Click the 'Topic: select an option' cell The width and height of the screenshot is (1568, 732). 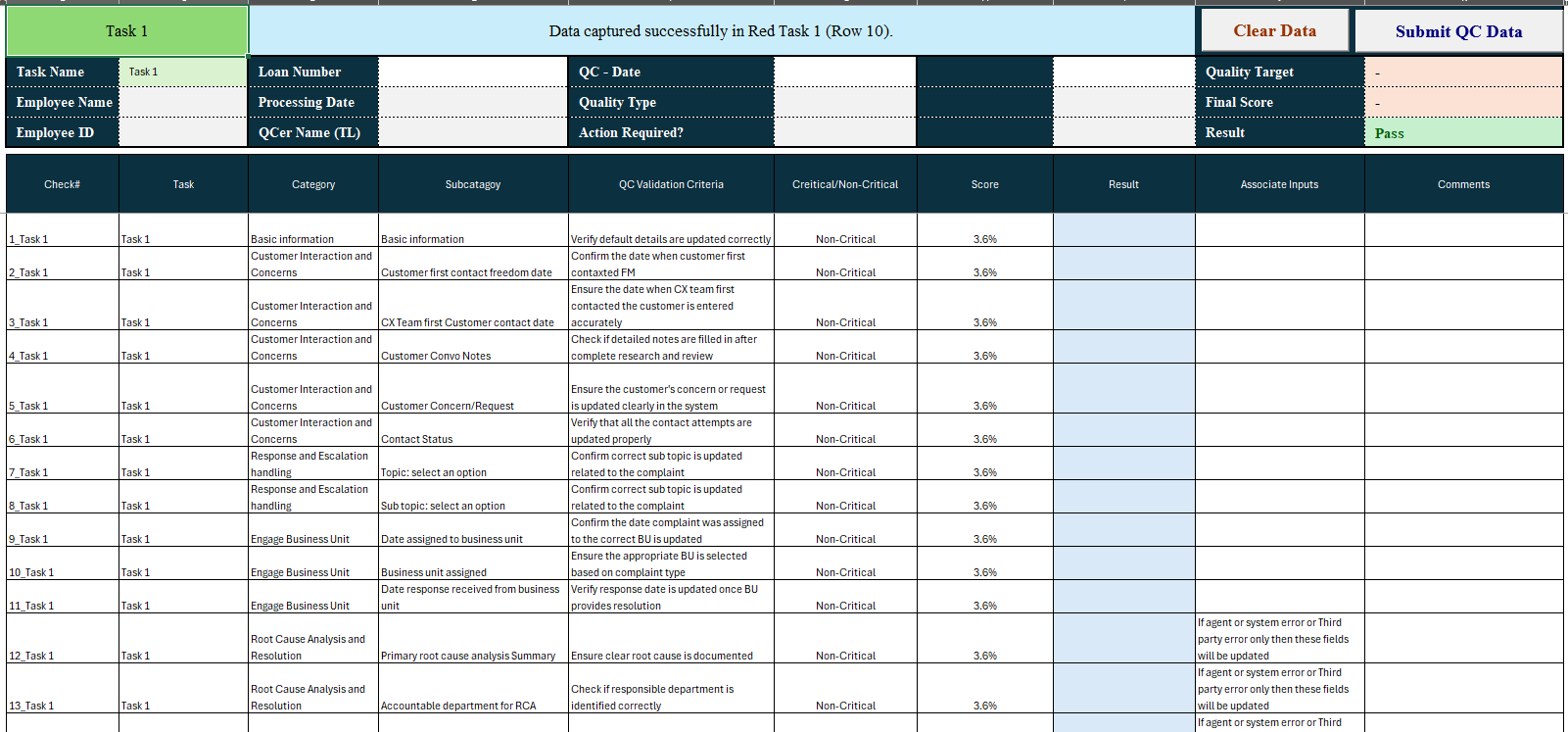[473, 464]
